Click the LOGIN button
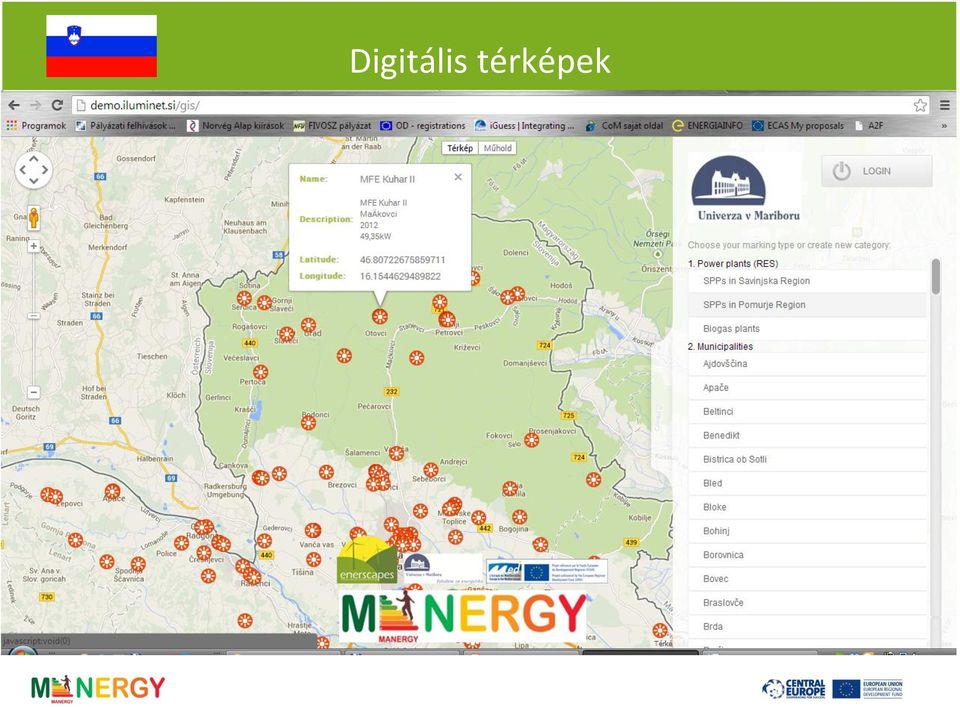The width and height of the screenshot is (960, 707). tap(877, 171)
